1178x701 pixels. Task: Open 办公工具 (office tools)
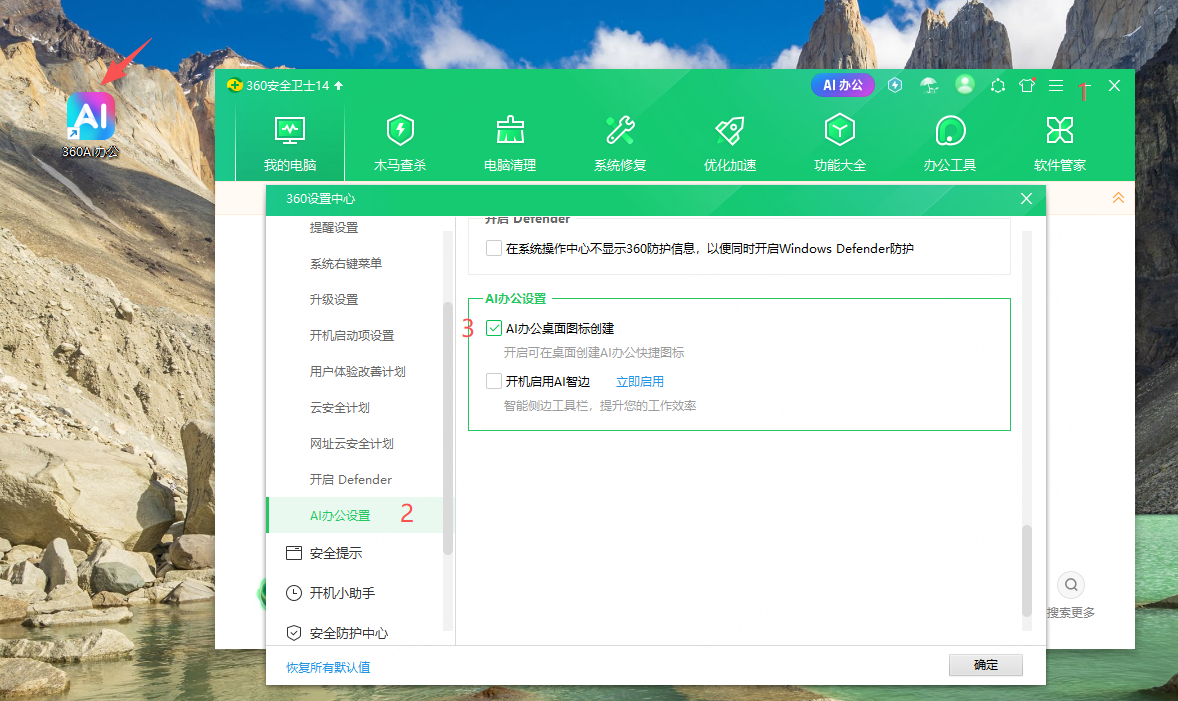(949, 140)
